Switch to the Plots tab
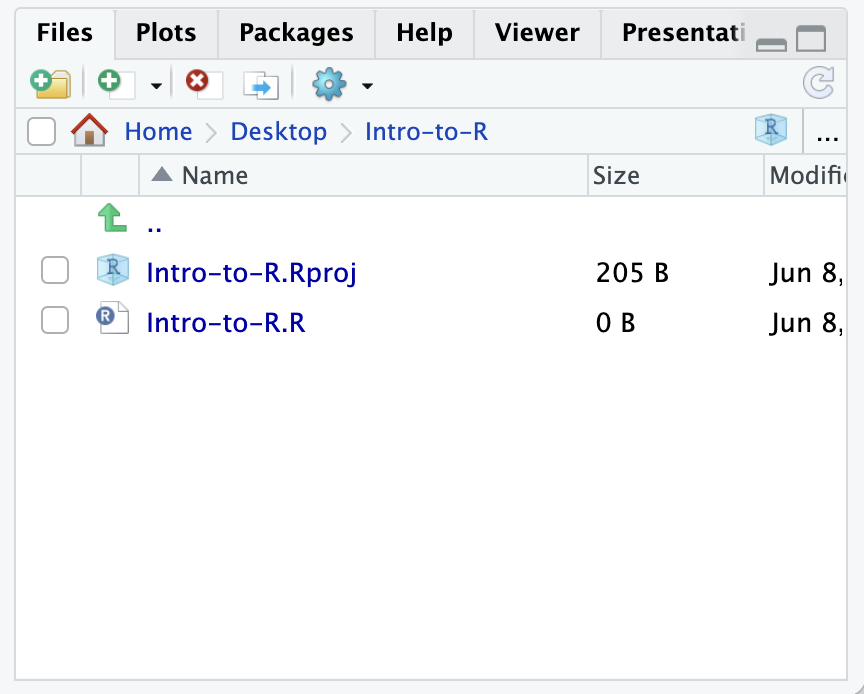Viewport: 864px width, 694px height. point(165,32)
